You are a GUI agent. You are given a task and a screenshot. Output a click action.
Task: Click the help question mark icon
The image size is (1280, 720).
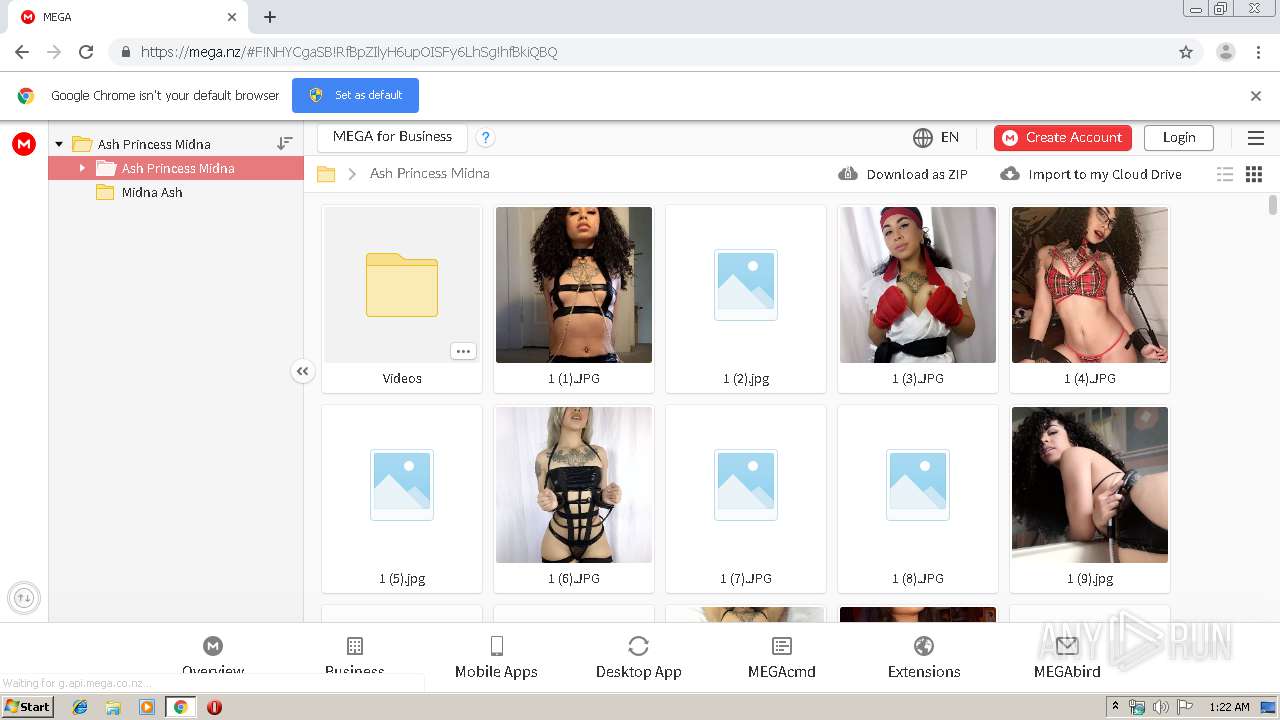point(485,138)
